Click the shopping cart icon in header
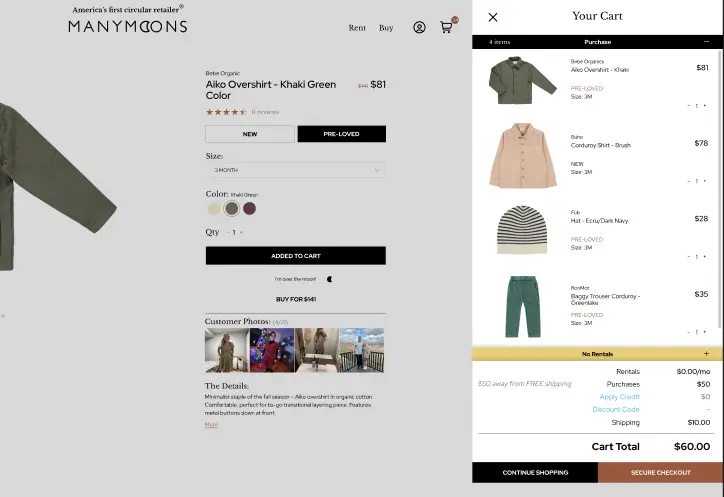The width and height of the screenshot is (724, 497). 447,27
